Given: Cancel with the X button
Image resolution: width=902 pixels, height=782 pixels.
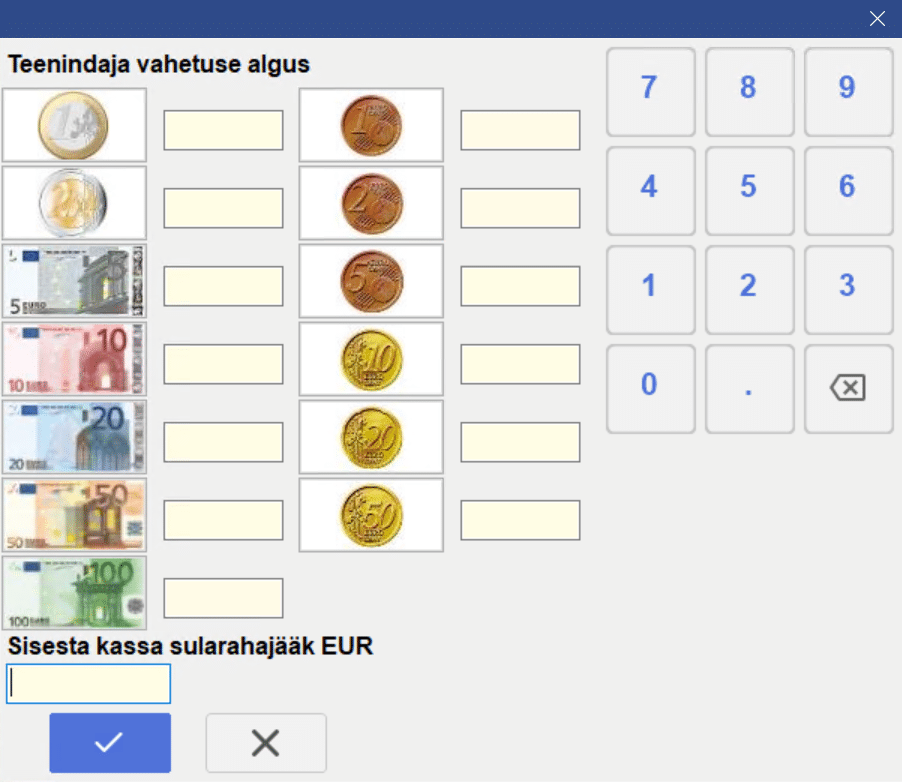Looking at the screenshot, I should tap(266, 743).
